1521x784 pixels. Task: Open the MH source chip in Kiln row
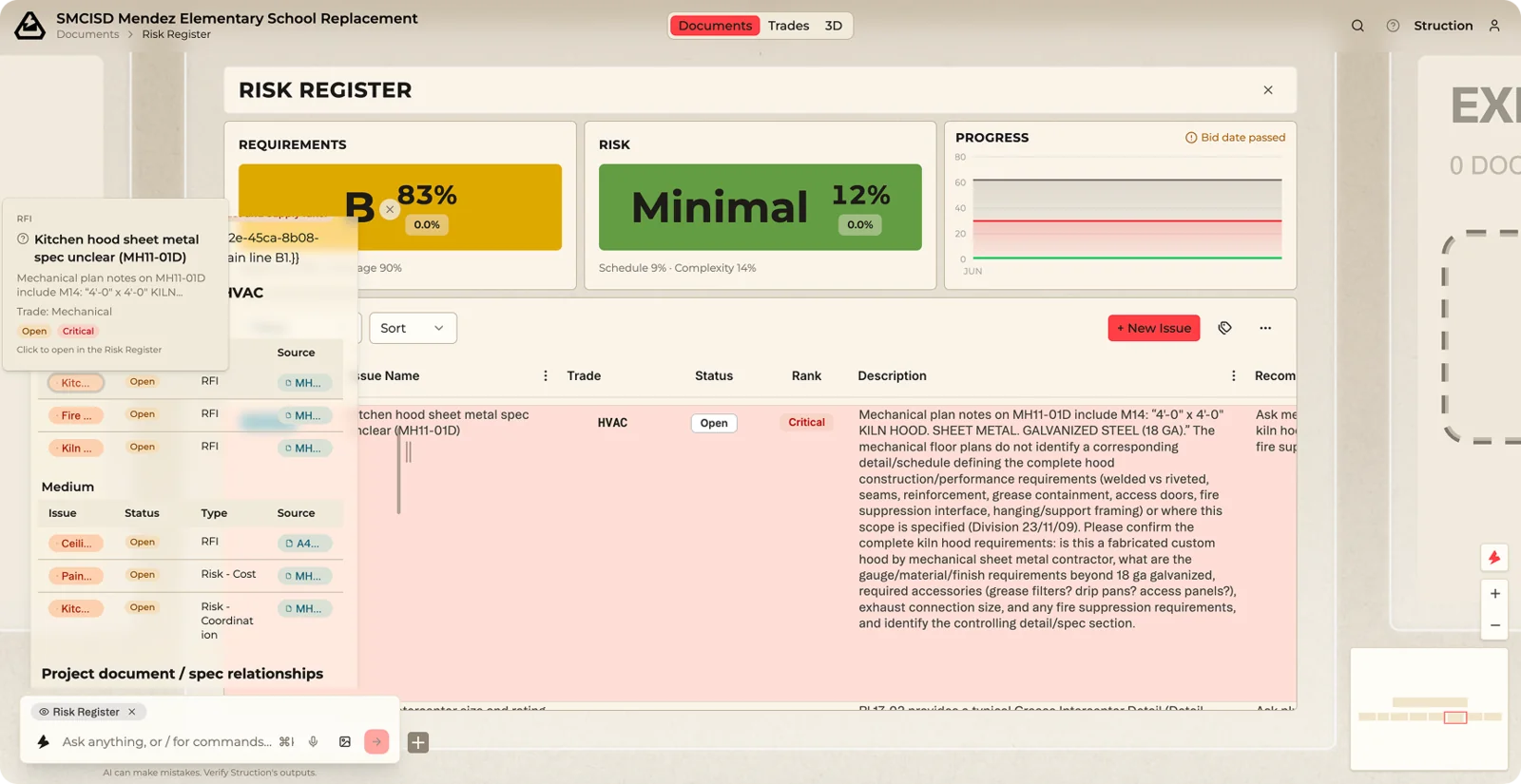click(x=304, y=449)
